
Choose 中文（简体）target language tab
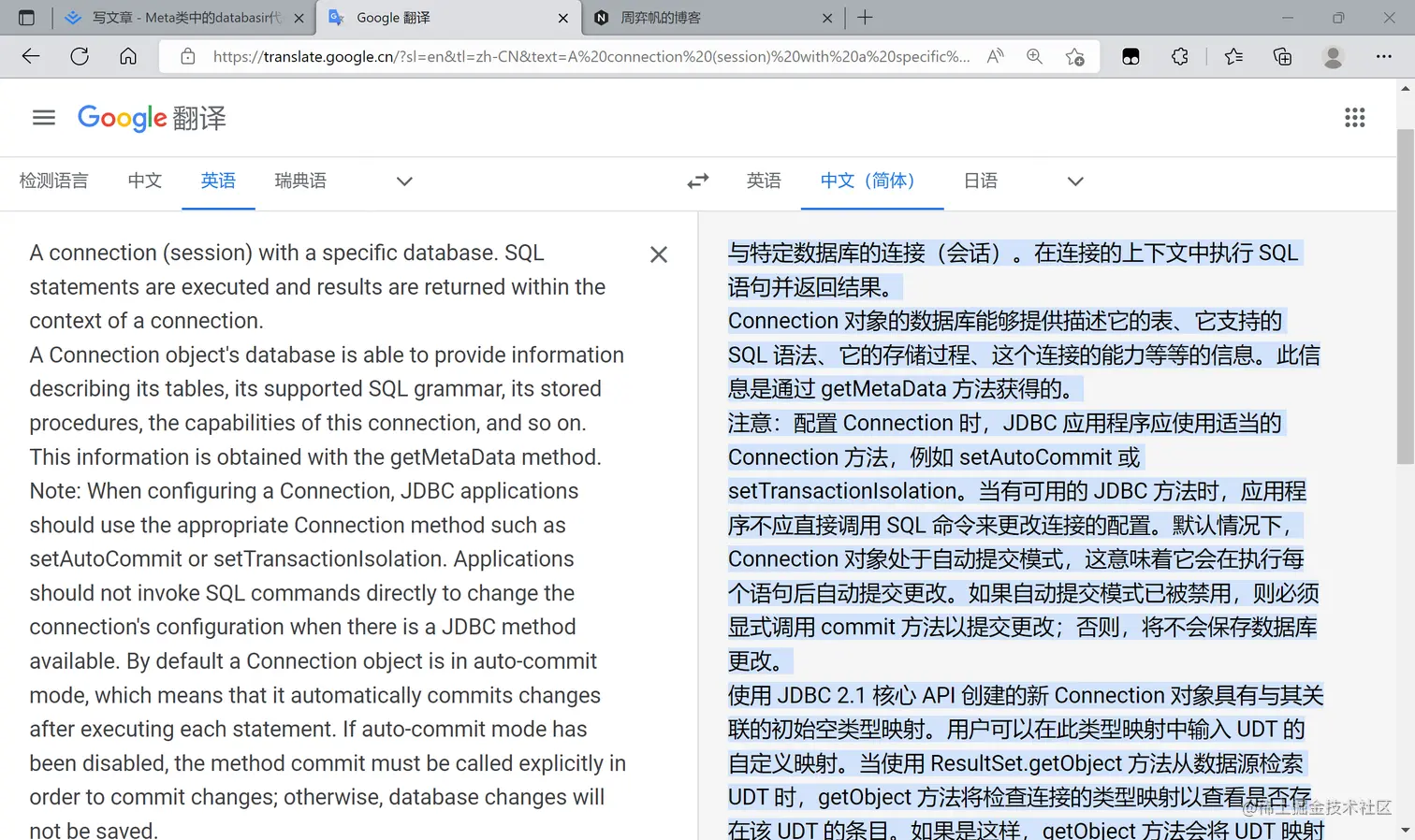pyautogui.click(x=872, y=181)
